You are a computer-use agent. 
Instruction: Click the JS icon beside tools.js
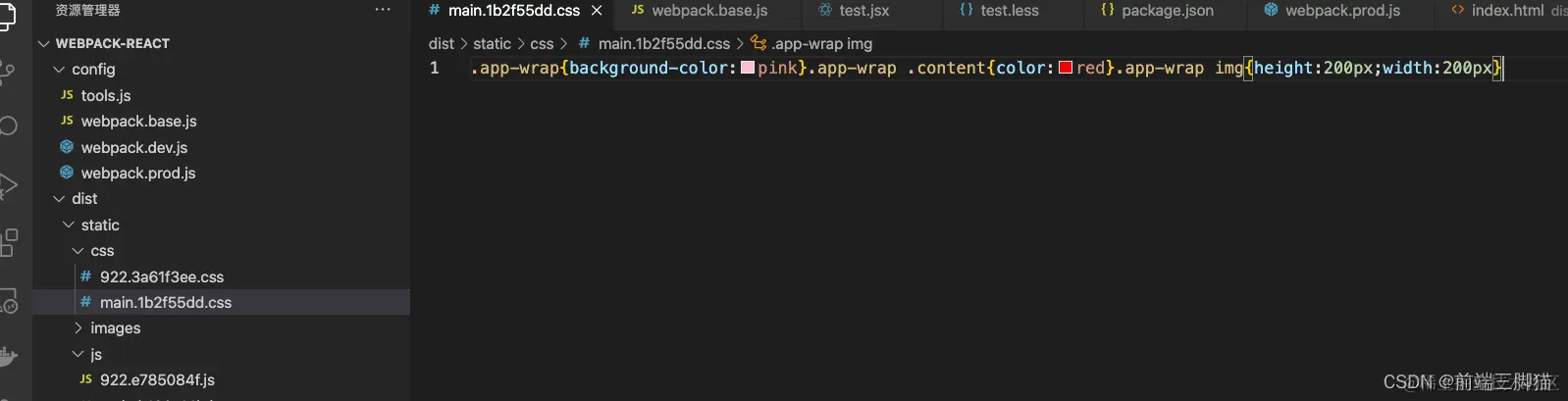(67, 95)
